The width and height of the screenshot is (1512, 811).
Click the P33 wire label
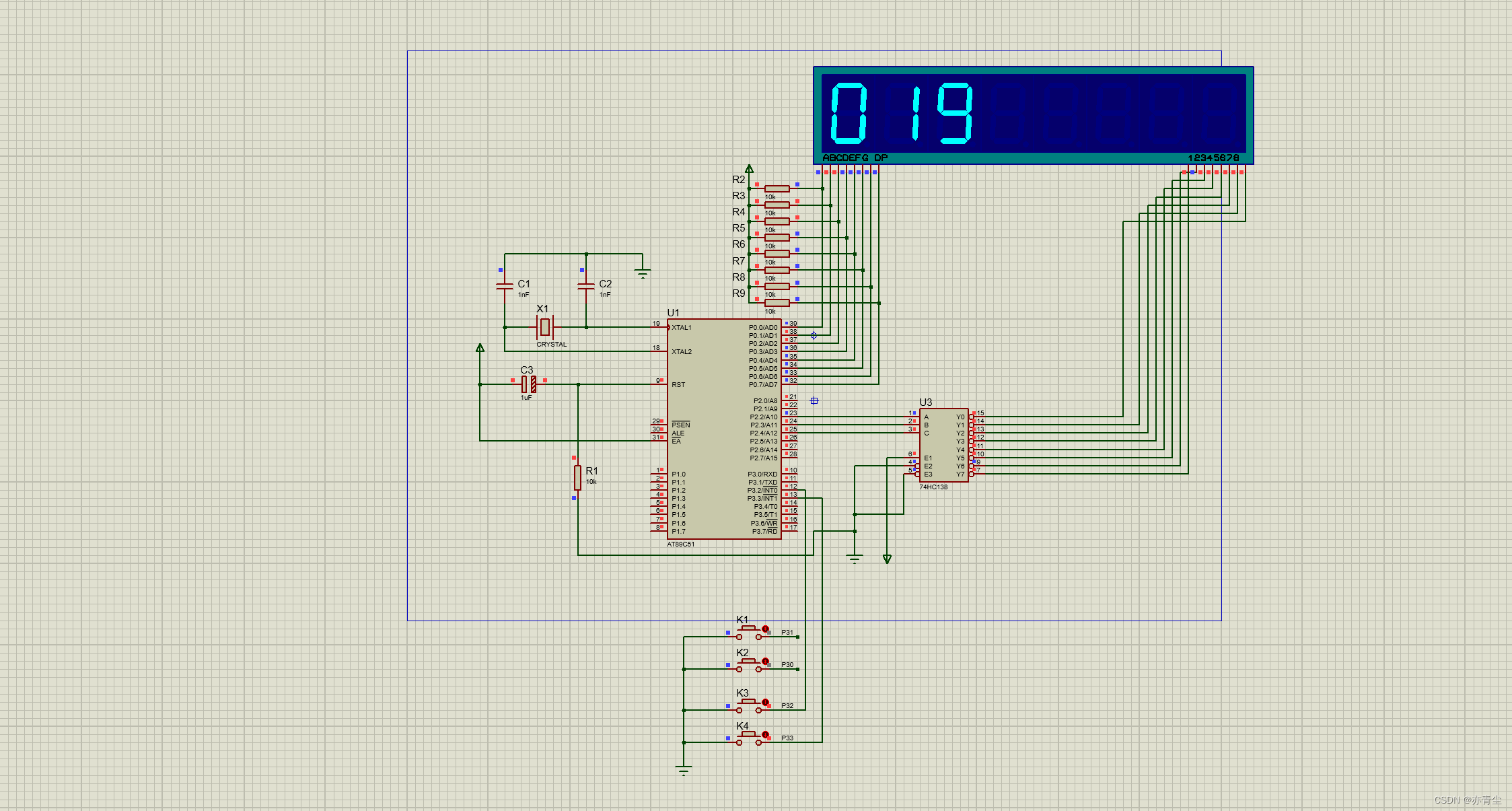click(787, 738)
